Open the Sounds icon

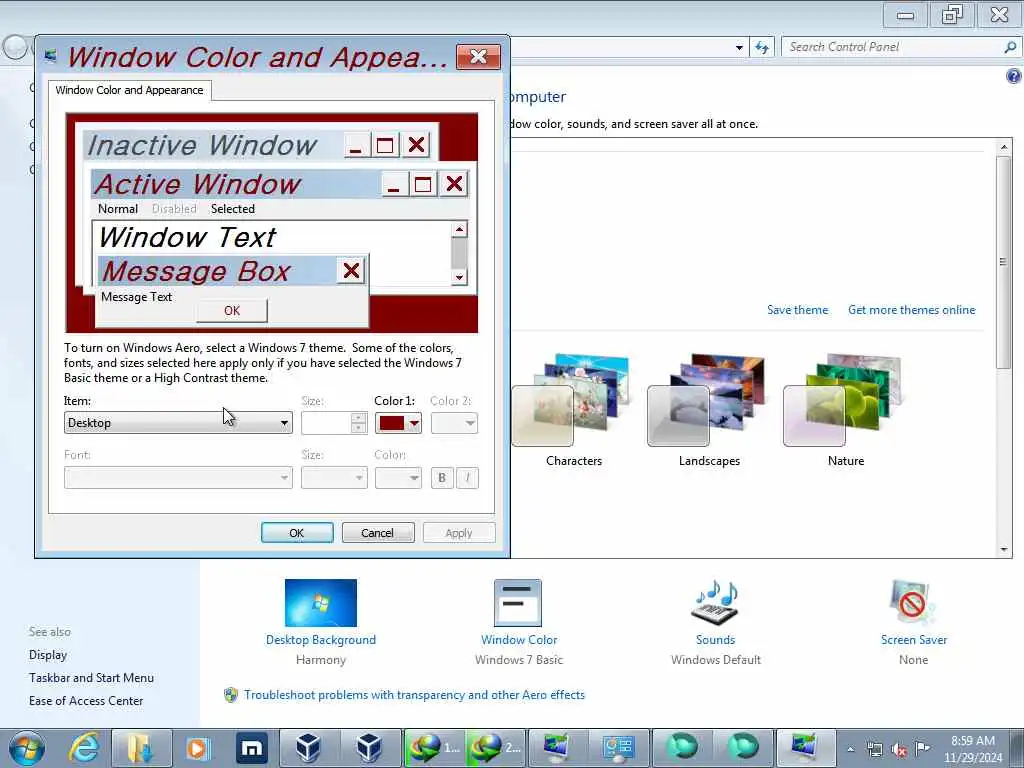[x=715, y=603]
